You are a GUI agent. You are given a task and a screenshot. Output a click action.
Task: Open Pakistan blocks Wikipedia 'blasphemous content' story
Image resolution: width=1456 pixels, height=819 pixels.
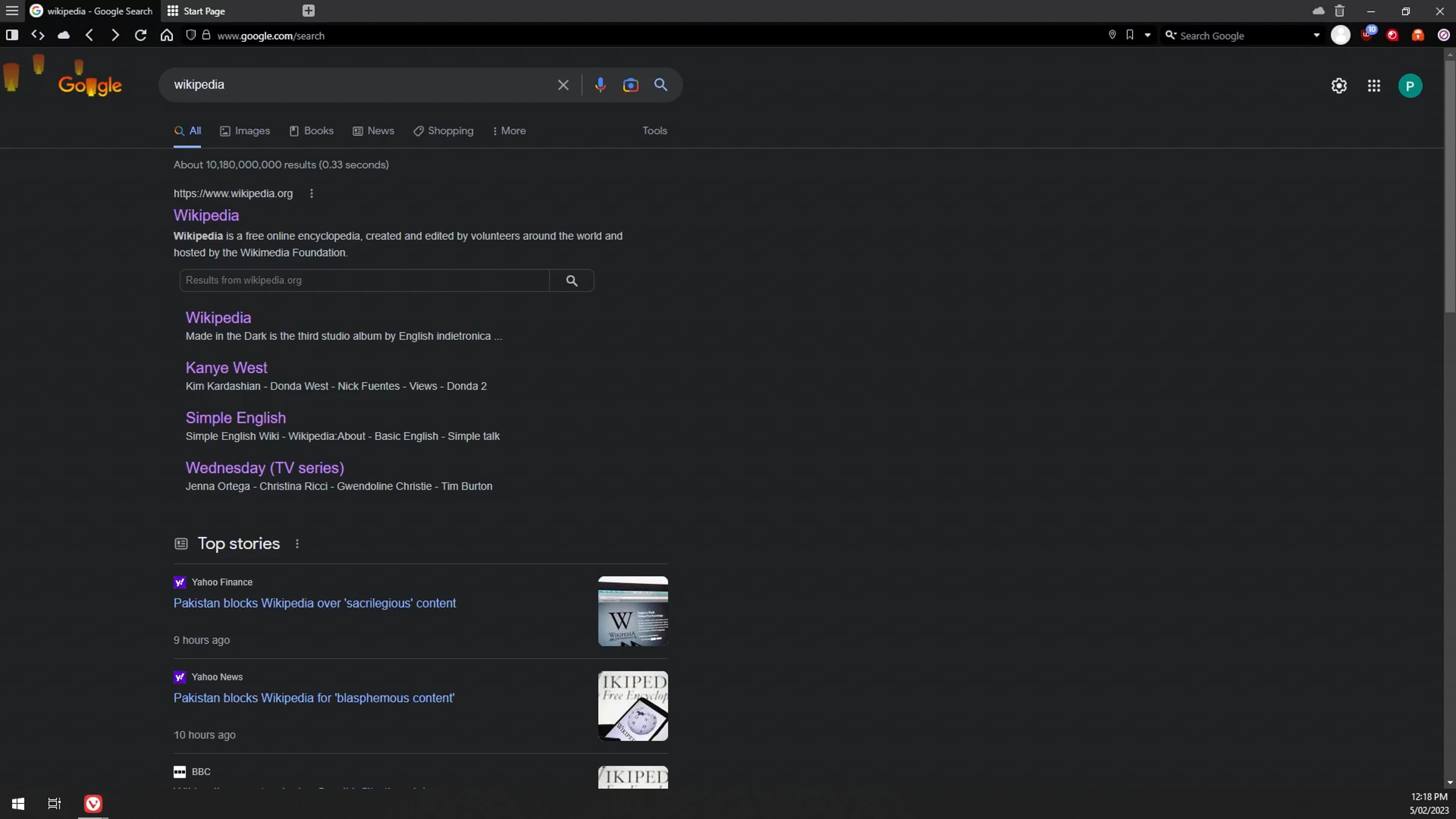coord(314,698)
